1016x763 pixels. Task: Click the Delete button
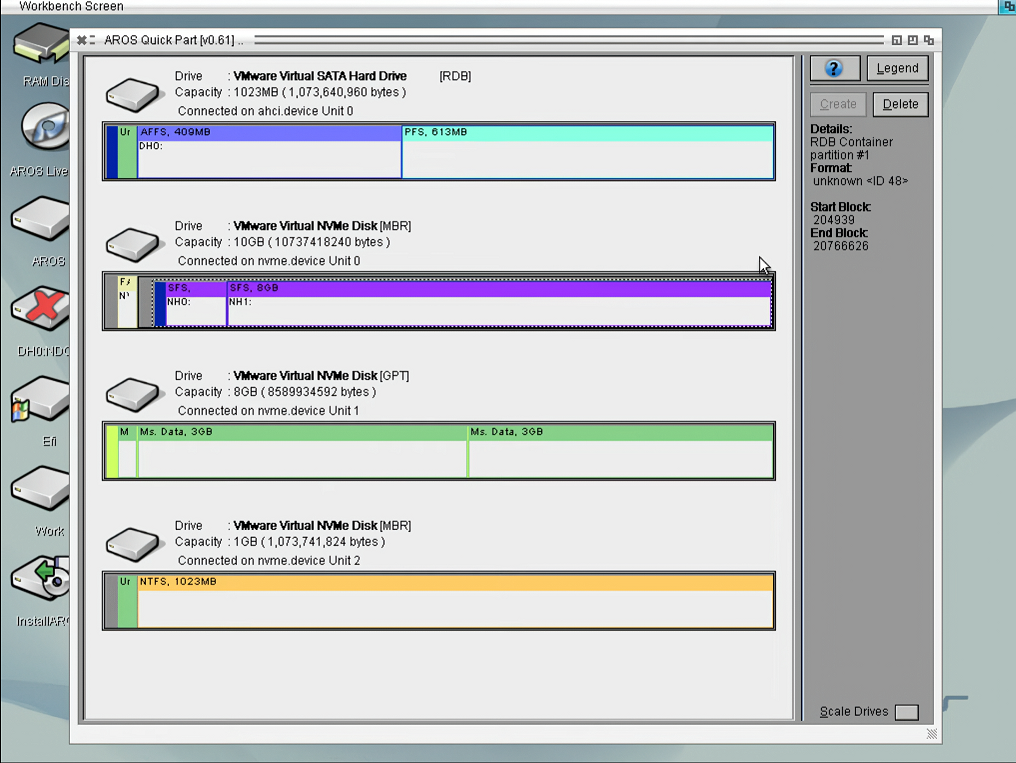coord(900,104)
